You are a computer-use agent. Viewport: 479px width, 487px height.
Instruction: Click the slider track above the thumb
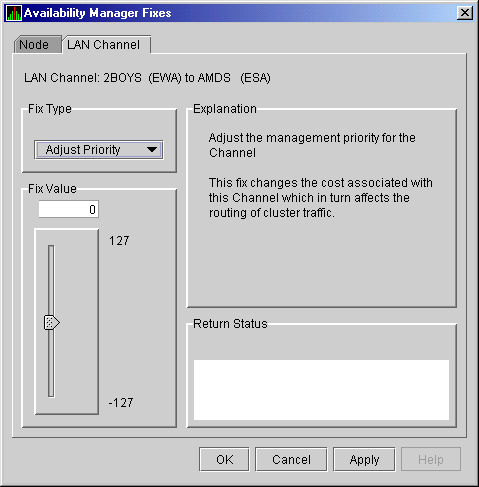tap(51, 279)
